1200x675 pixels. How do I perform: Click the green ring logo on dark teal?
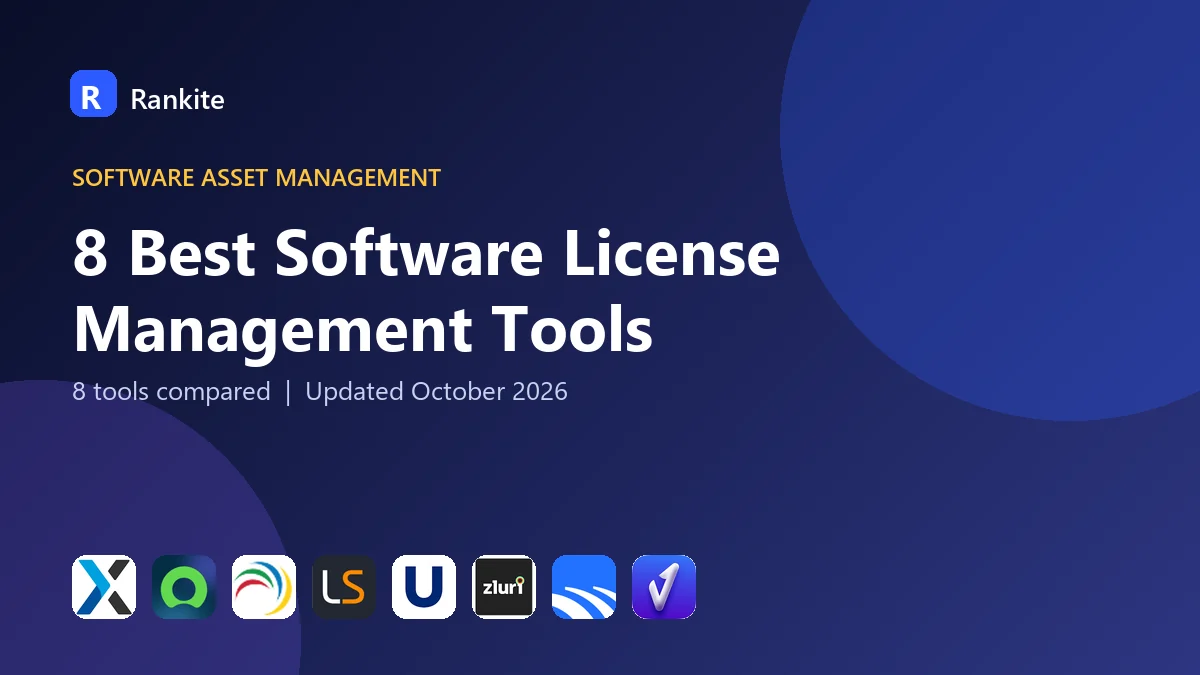[184, 587]
